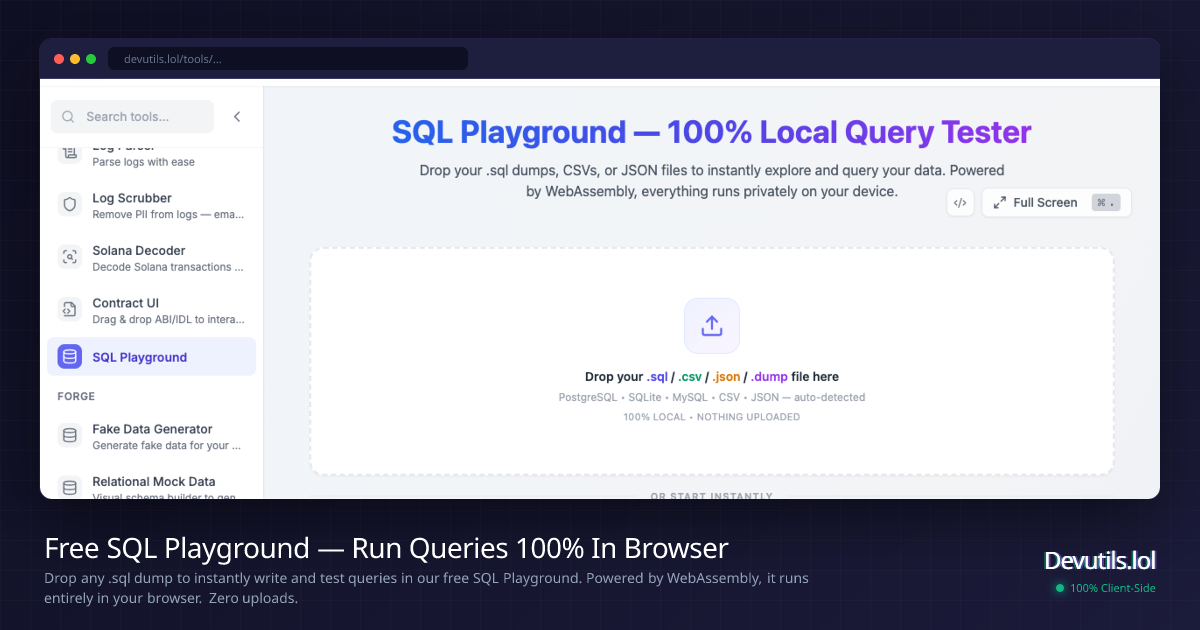Click the Relational Mock Data database icon
Viewport: 1200px width, 630px height.
pos(70,487)
